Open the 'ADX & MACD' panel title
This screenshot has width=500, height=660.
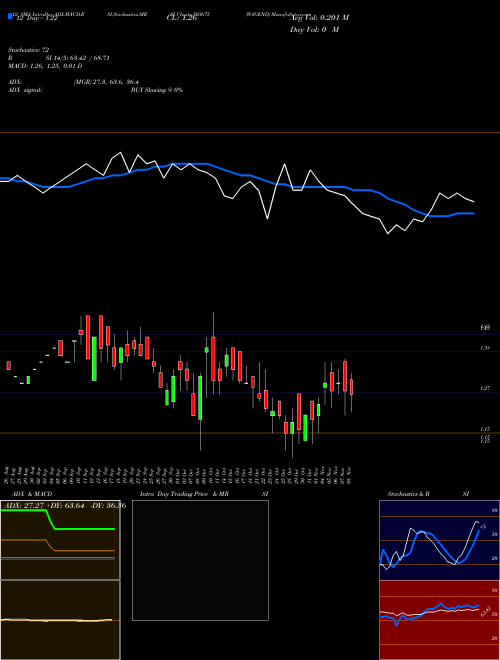click(32, 494)
